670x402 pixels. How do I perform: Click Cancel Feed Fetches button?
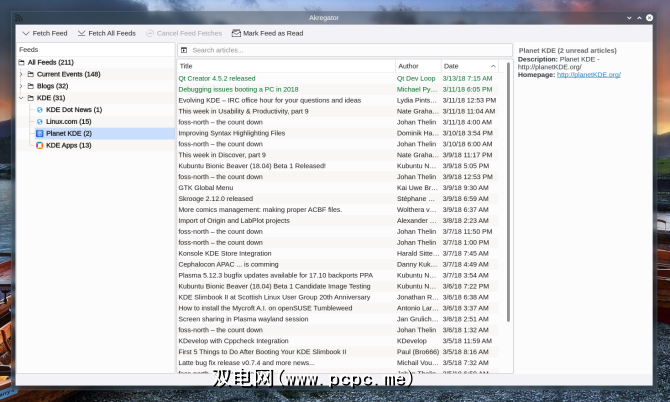pos(184,33)
